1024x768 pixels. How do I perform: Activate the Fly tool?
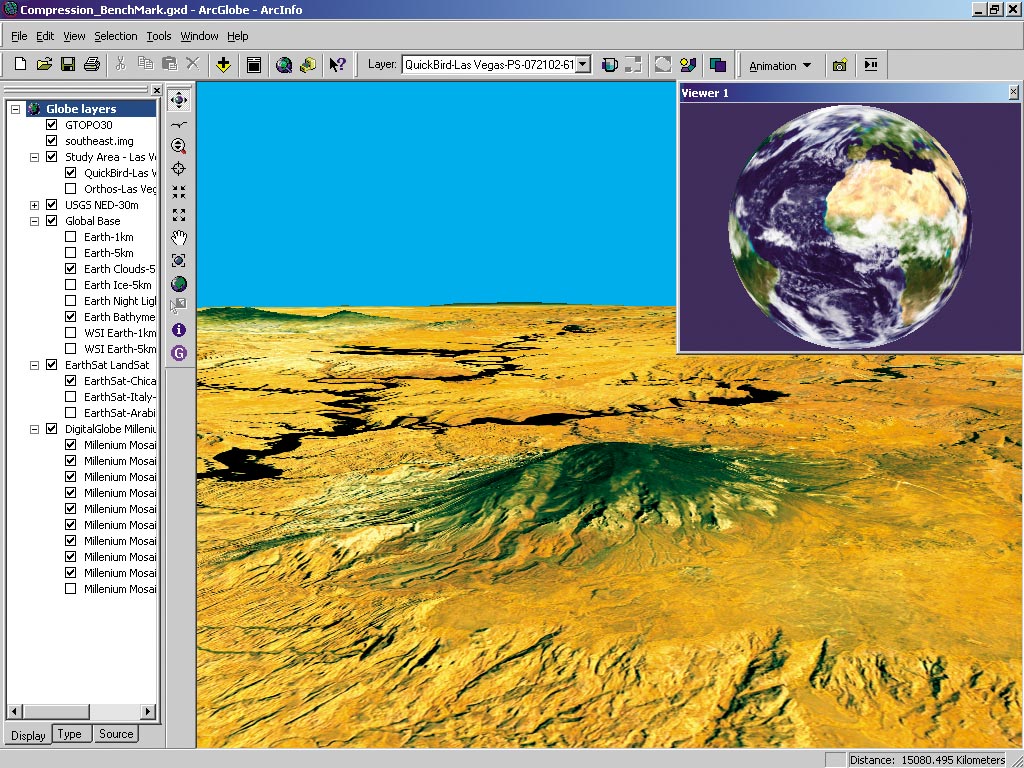[179, 123]
